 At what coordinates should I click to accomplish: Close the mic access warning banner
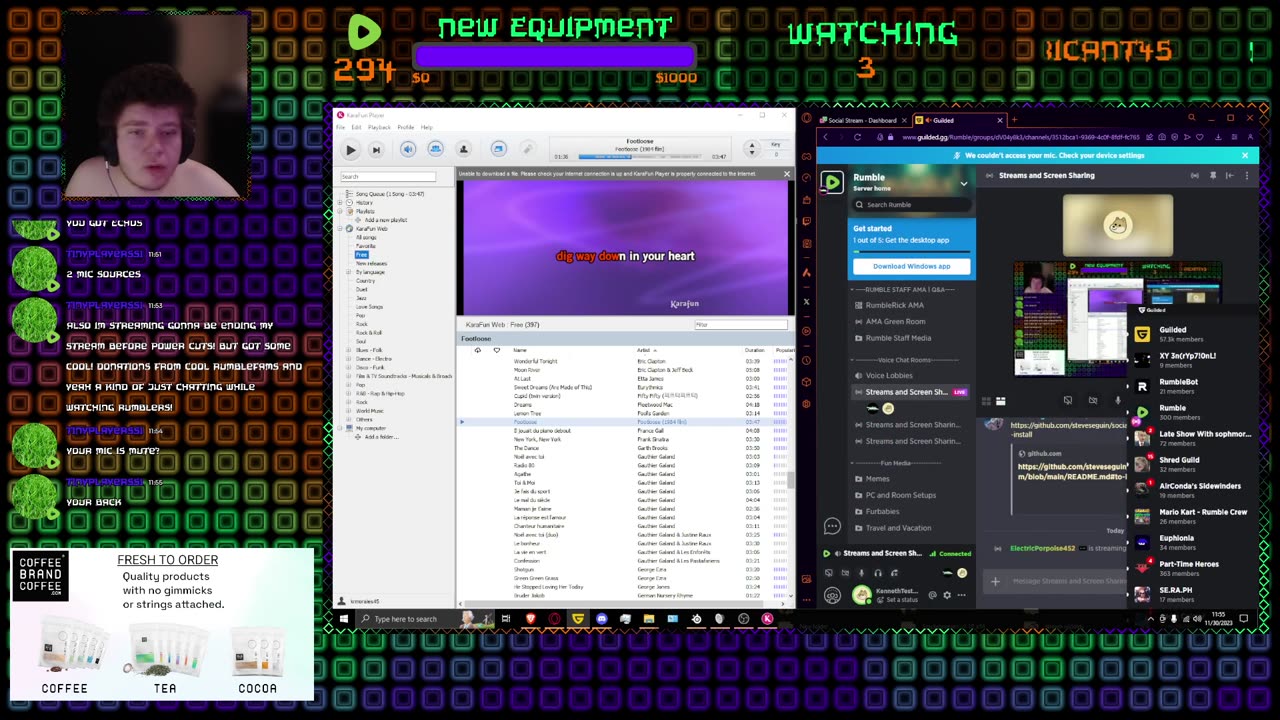[1245, 156]
